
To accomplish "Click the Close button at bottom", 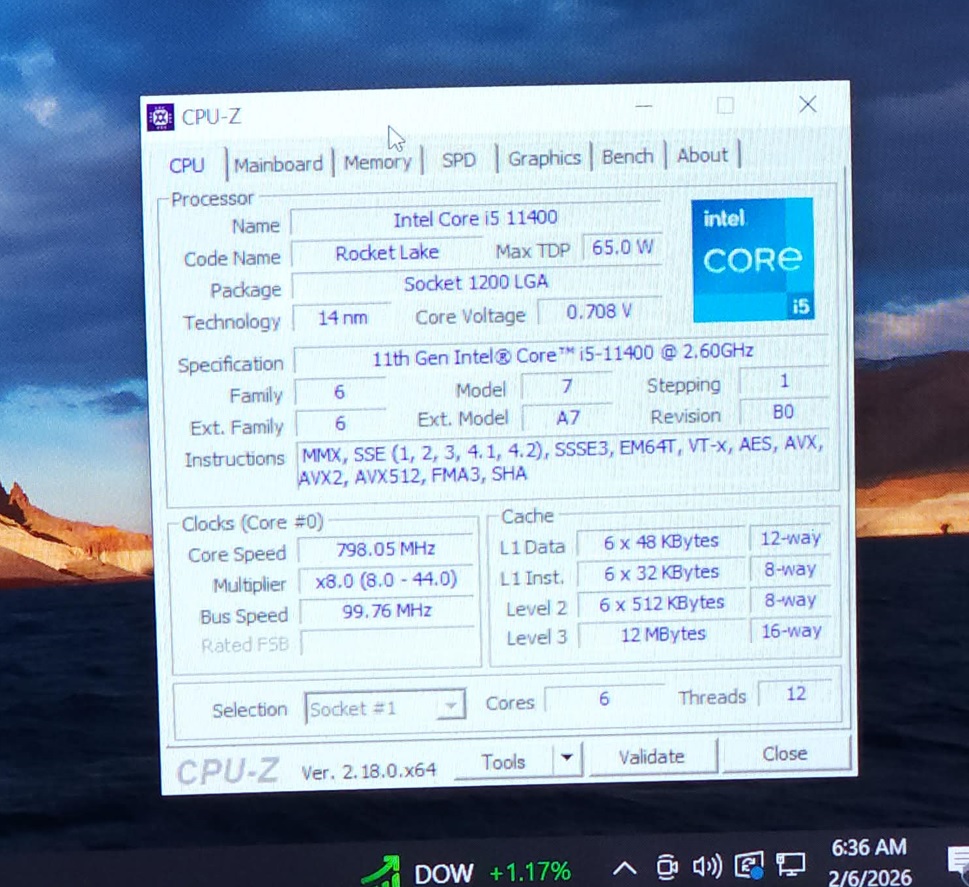I will pyautogui.click(x=784, y=754).
